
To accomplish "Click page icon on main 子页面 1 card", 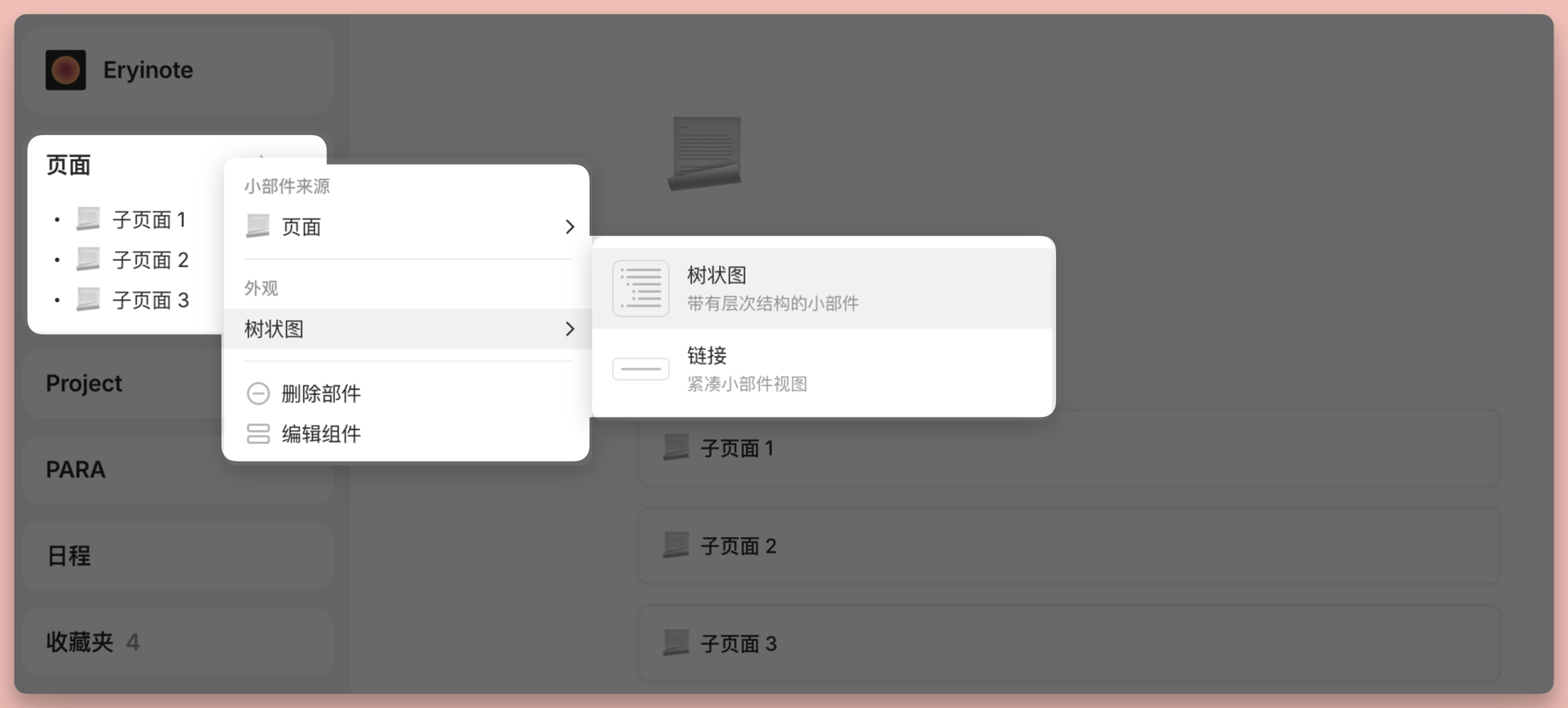I will point(676,447).
